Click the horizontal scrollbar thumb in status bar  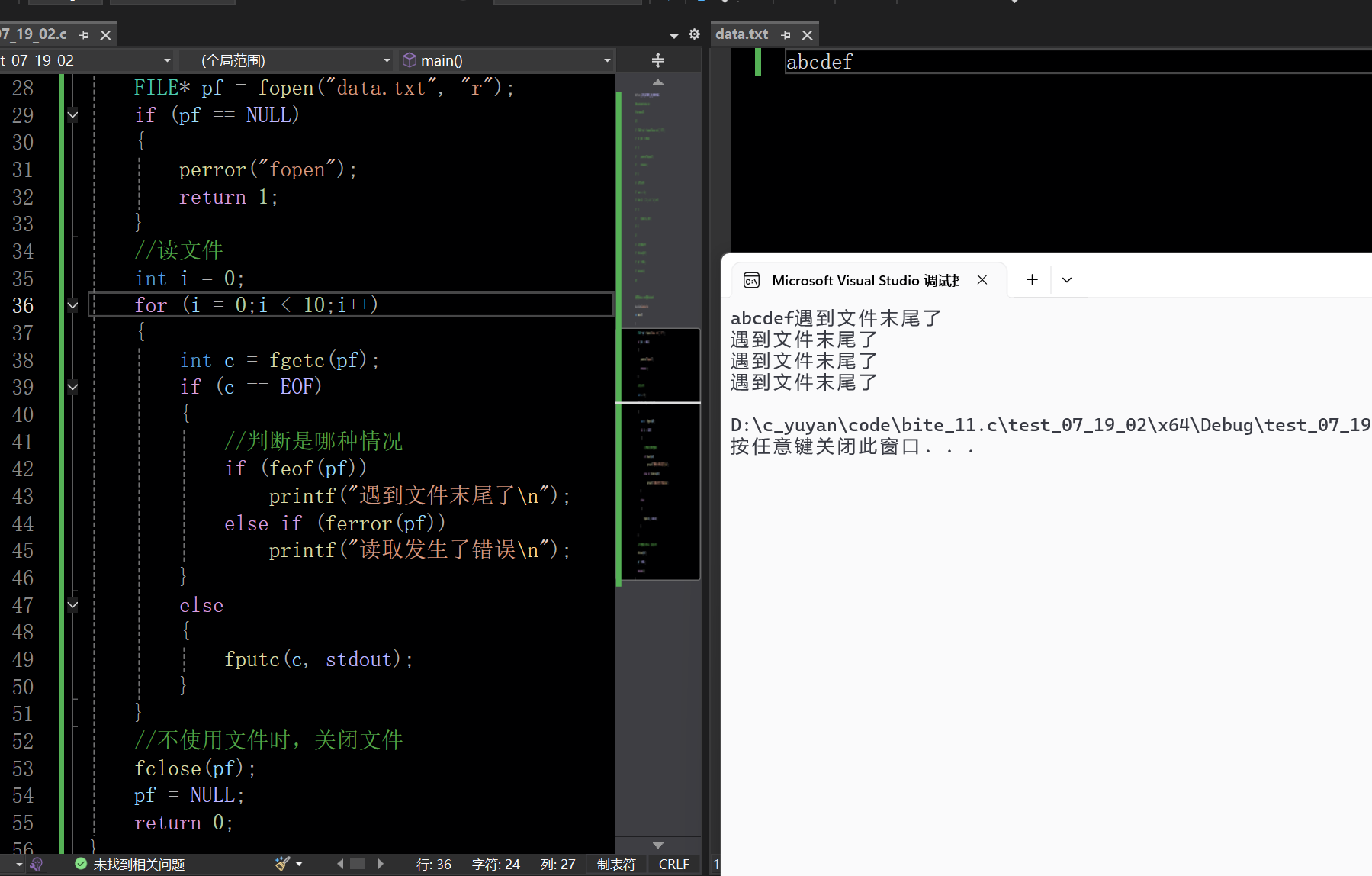(x=358, y=864)
